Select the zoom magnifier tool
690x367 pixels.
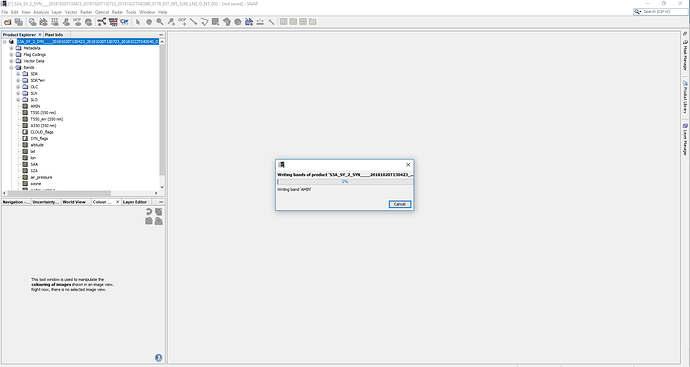[160, 22]
